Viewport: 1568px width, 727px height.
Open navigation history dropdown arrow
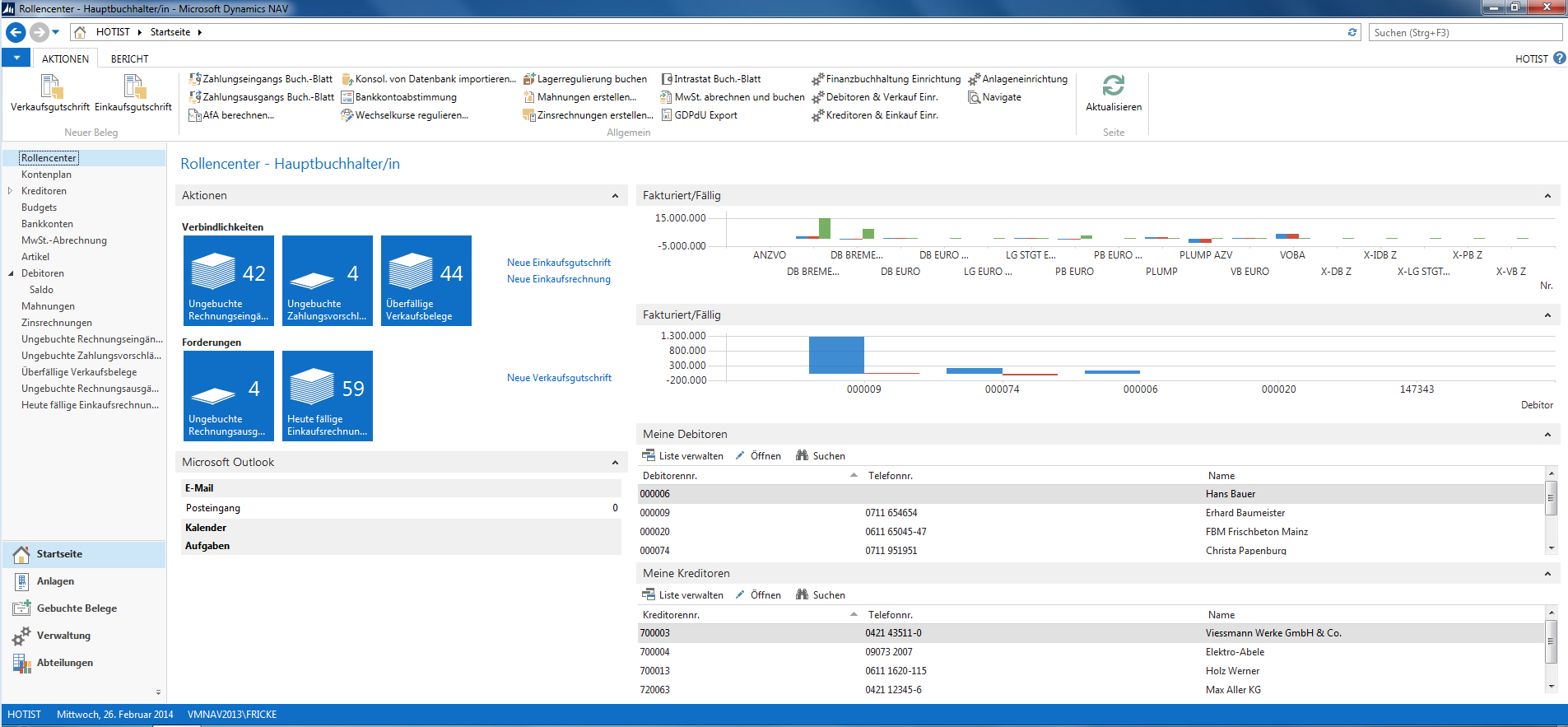pos(56,32)
